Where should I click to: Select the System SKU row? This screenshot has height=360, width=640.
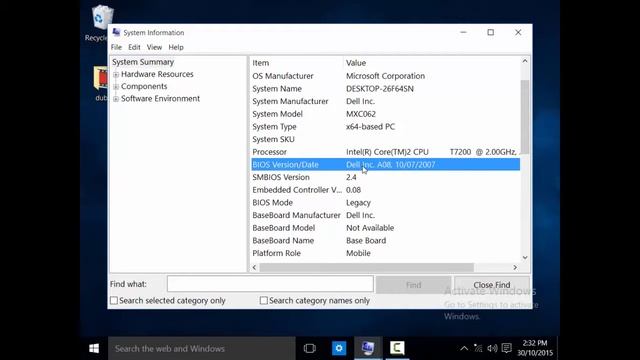(385, 139)
